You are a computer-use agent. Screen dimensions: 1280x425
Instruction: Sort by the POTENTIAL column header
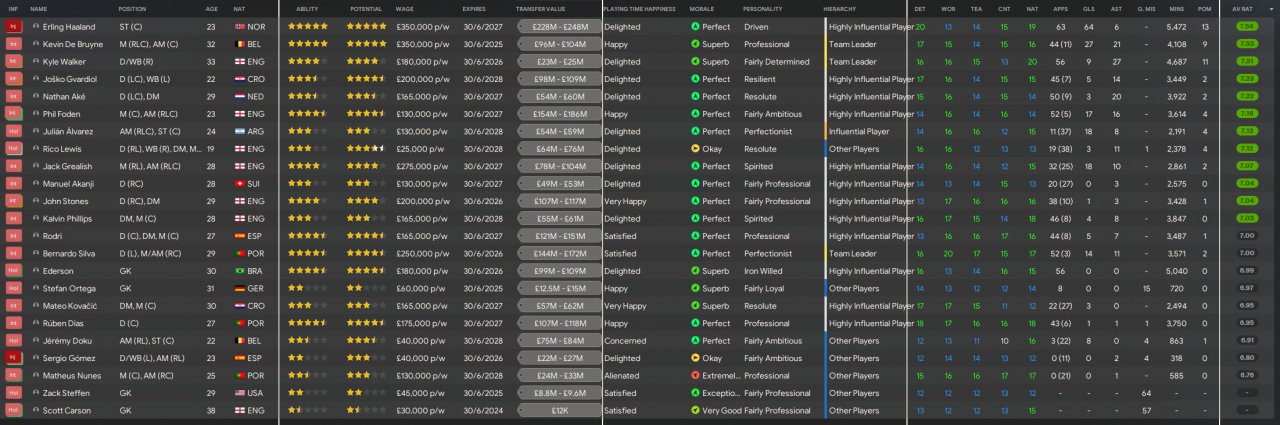tap(365, 8)
